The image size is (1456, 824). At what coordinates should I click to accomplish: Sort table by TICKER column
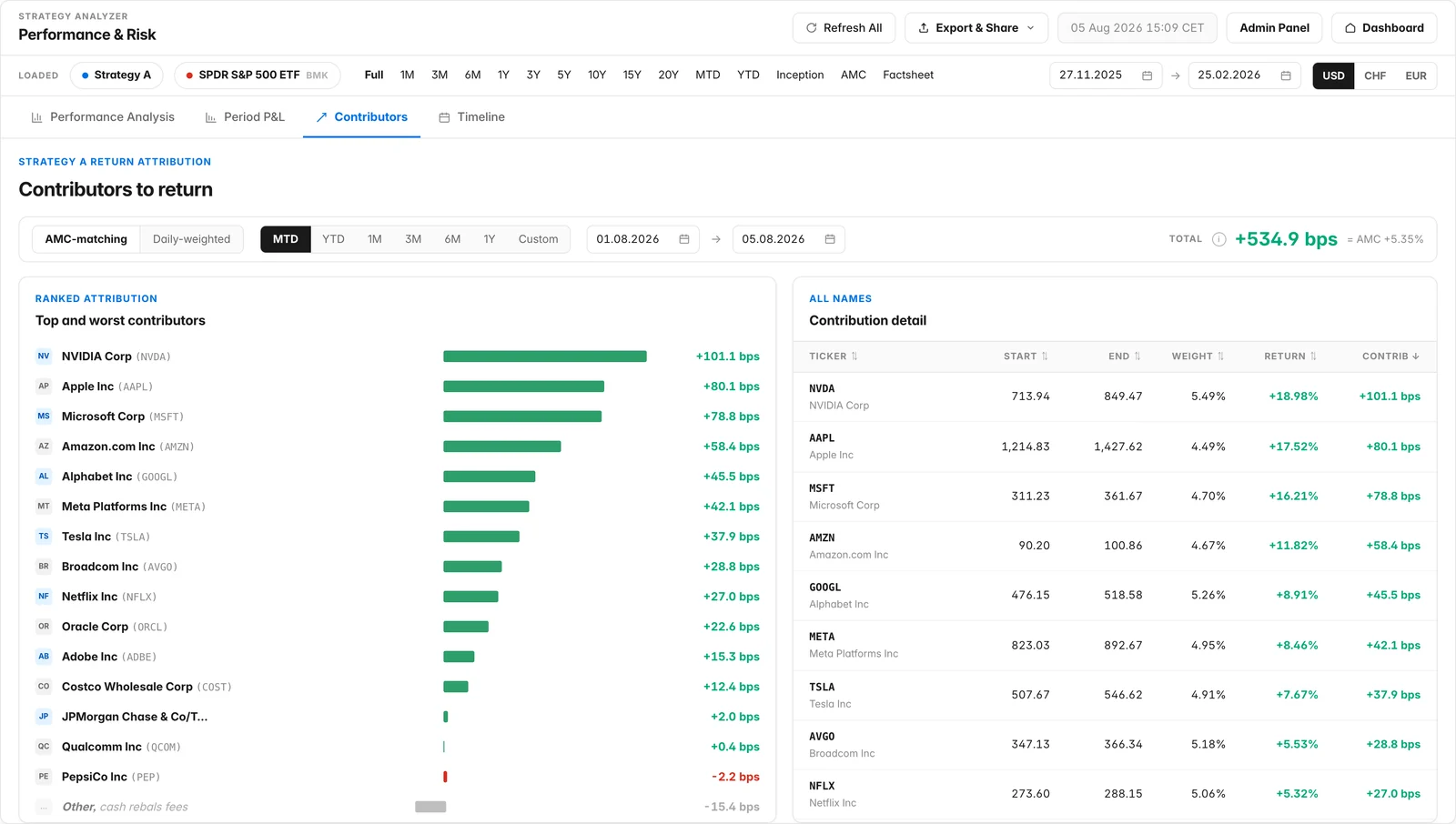point(833,357)
